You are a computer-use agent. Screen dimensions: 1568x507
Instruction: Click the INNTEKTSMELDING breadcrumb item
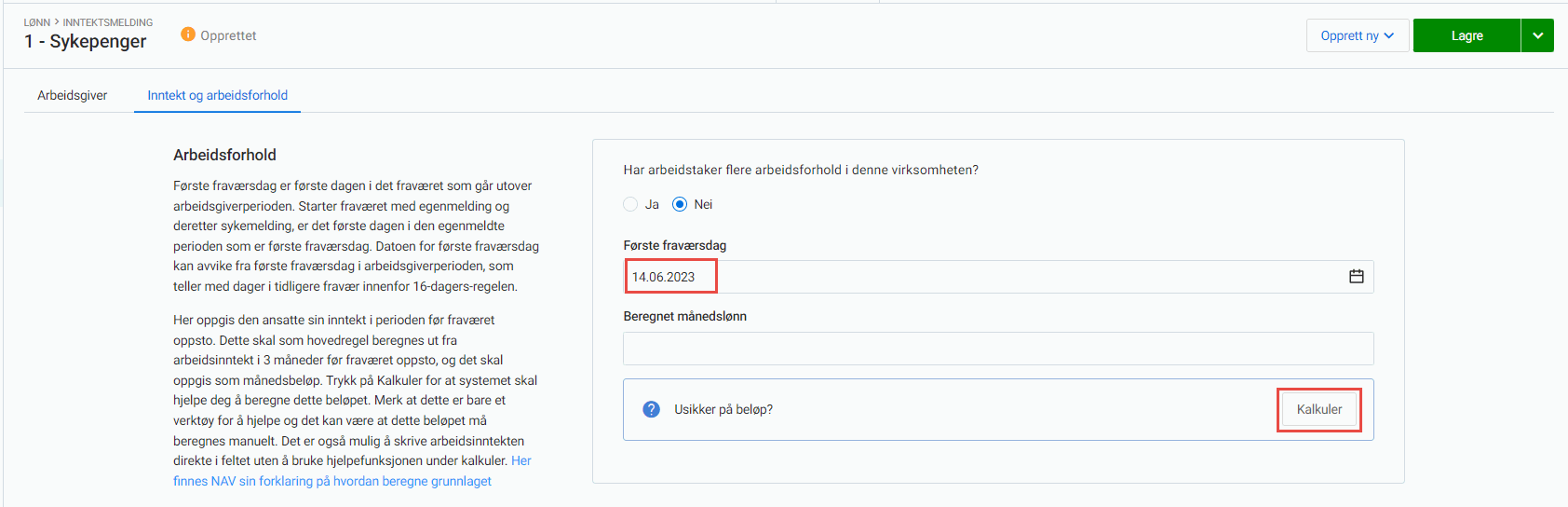tap(108, 22)
